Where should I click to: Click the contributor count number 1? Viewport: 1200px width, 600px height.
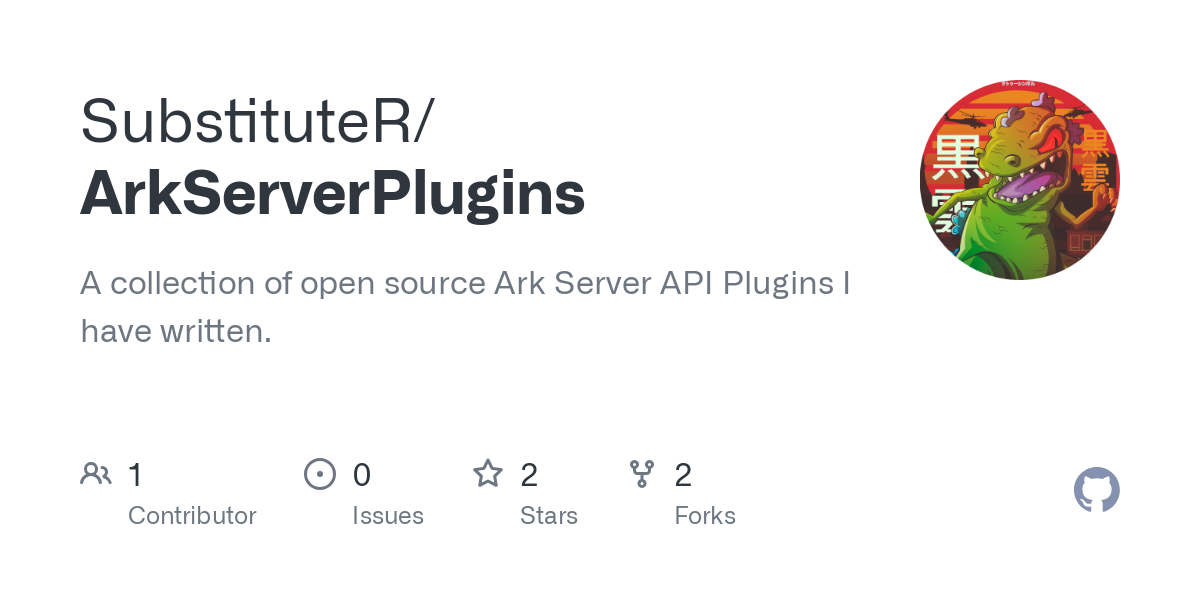point(135,474)
